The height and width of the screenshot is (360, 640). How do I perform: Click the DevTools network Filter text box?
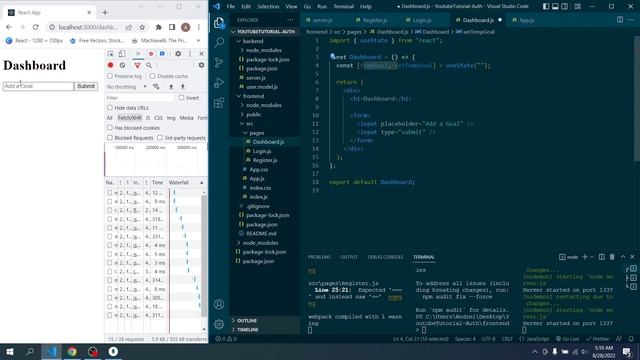pos(140,98)
